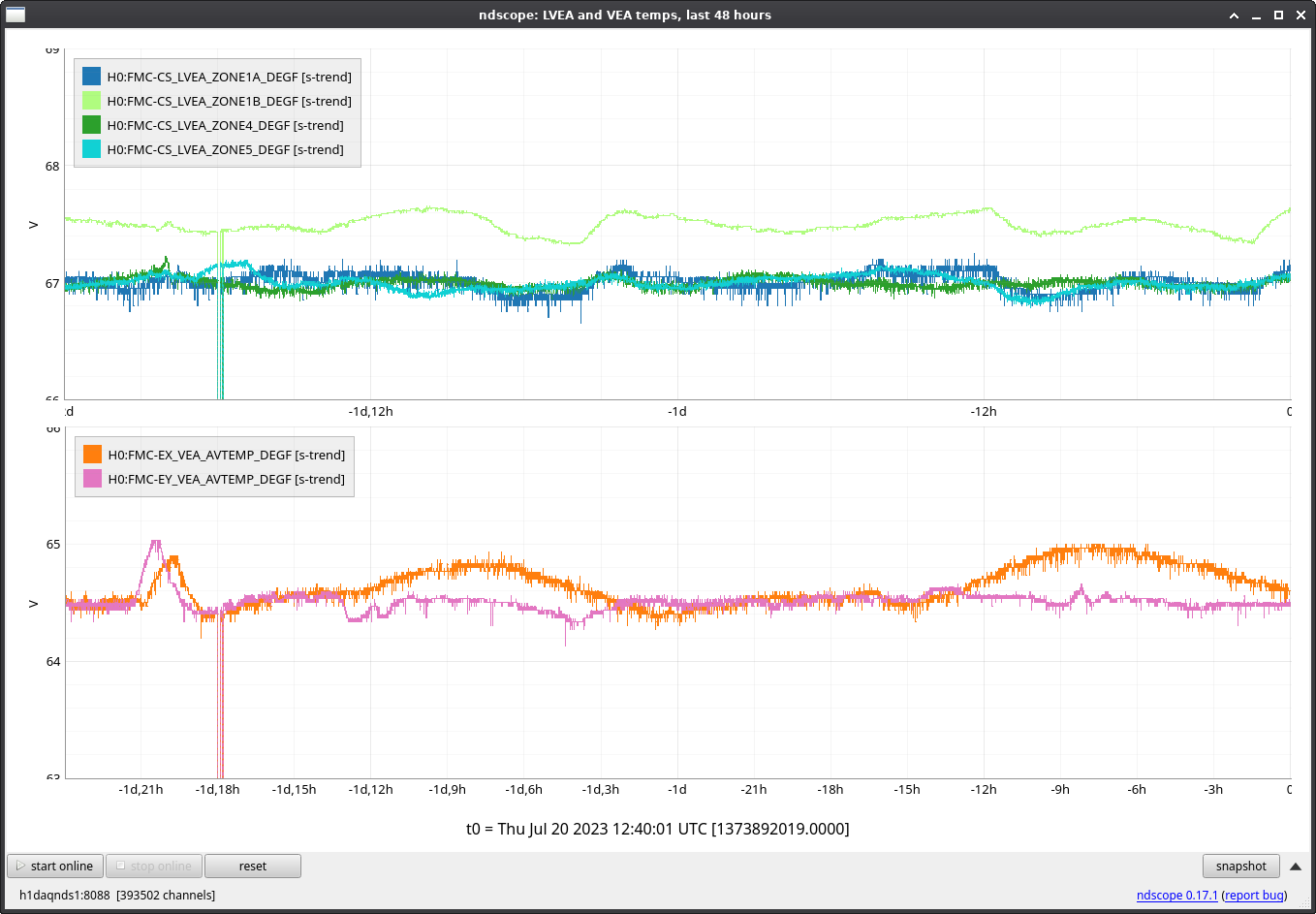Viewport: 1316px width, 914px height.
Task: Minimize the ndscope window
Action: 1256,16
